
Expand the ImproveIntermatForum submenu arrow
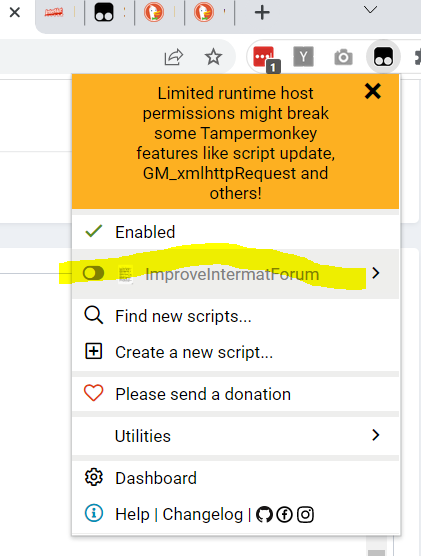click(376, 273)
